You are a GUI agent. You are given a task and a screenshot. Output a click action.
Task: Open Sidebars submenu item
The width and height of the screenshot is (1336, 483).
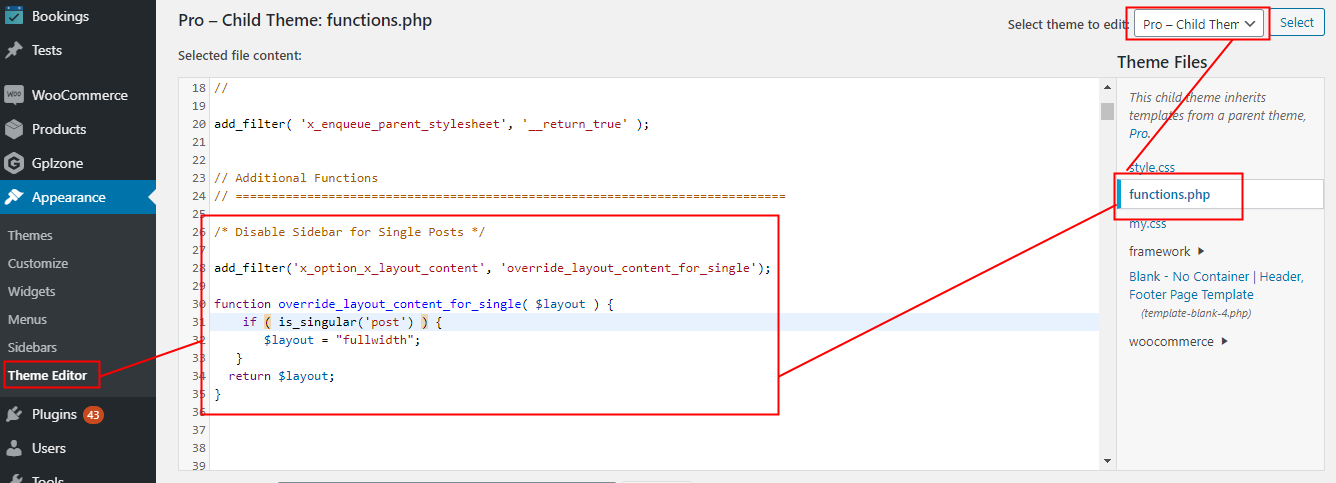coord(32,347)
